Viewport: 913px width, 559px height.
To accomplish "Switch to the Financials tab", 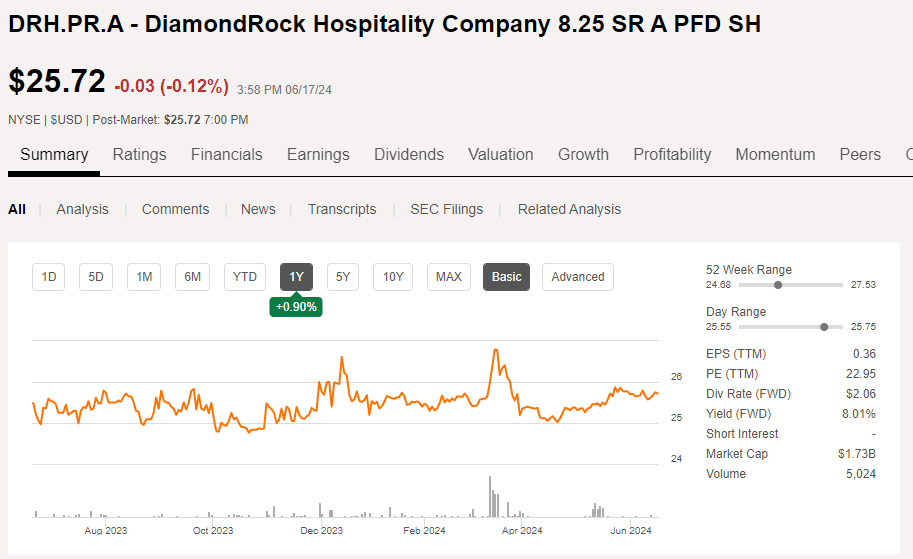I will coord(226,154).
